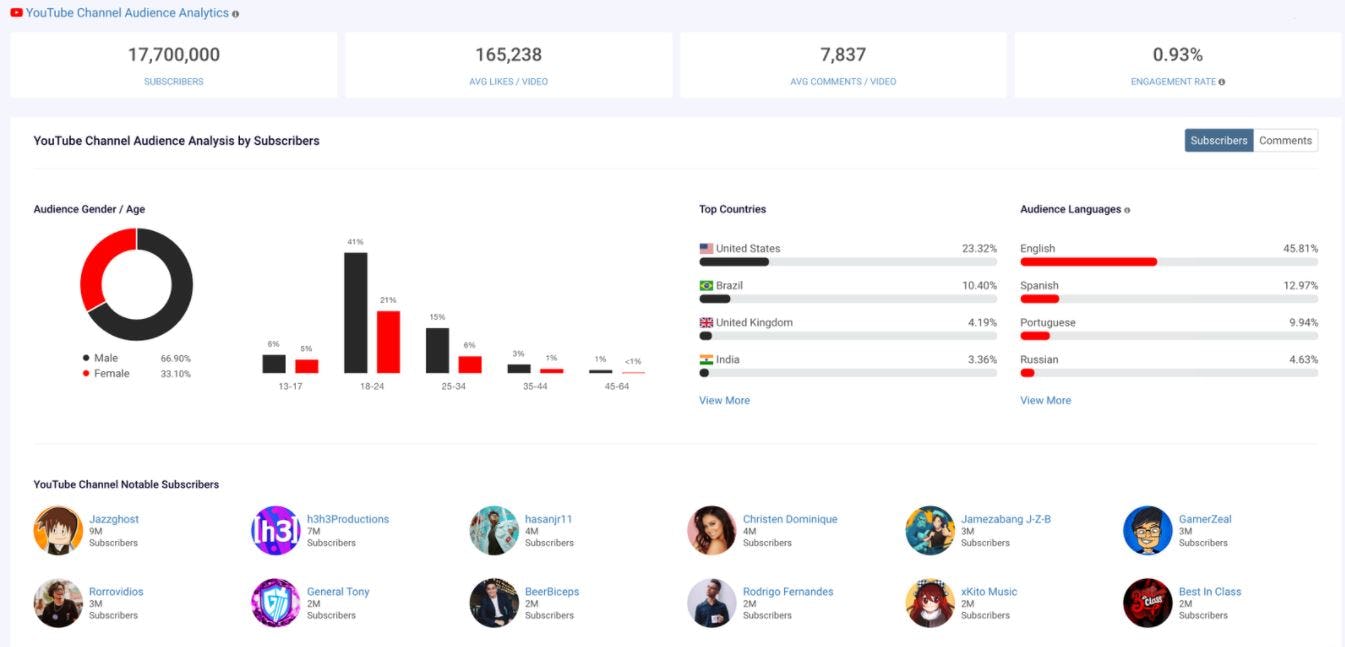Open the Jazzghost channel link

[x=116, y=518]
